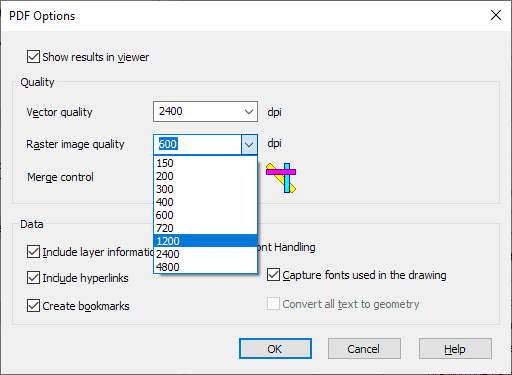Open the Vector quality dropdown
This screenshot has height=375, width=512.
205,111
